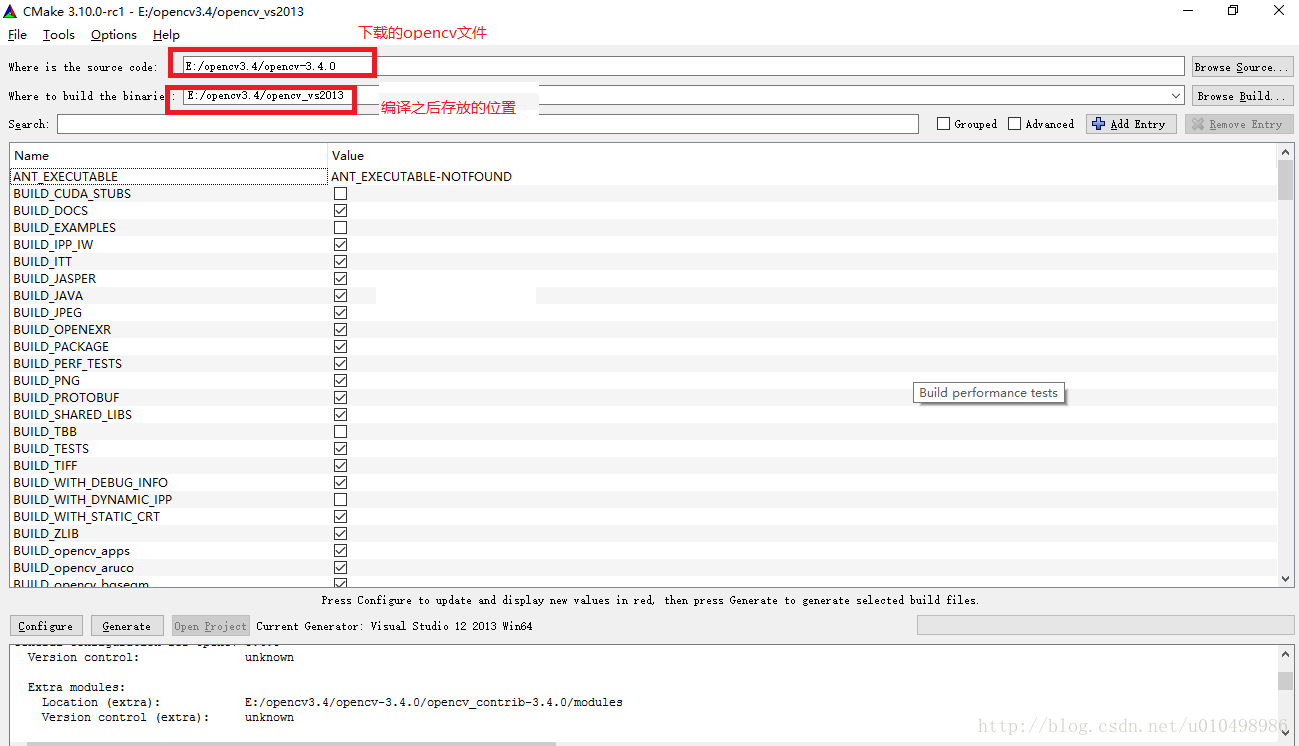The height and width of the screenshot is (746, 1299).
Task: Uncheck the BUILD_DOCS checkbox
Action: (340, 210)
